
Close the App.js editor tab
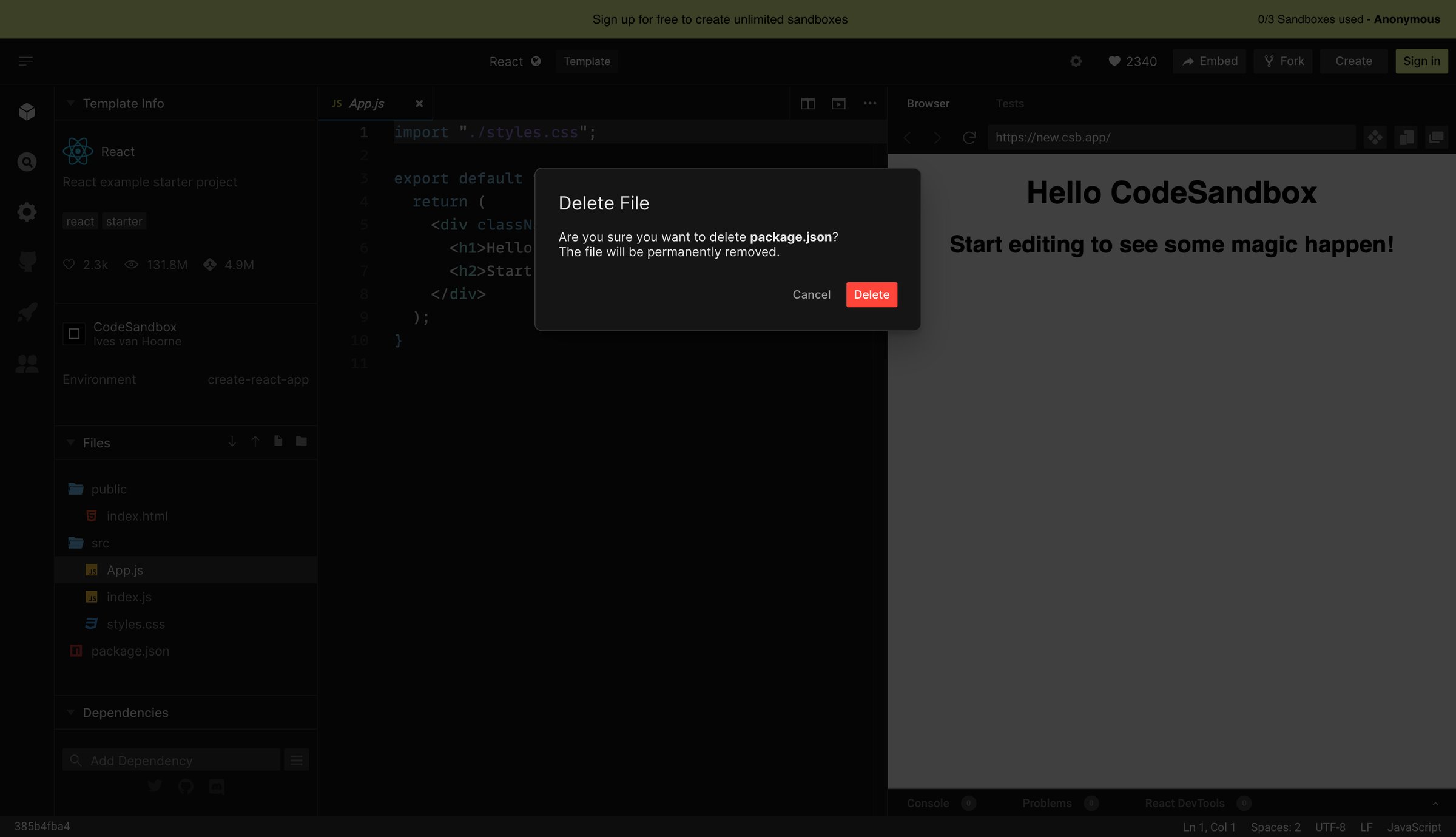click(x=419, y=104)
